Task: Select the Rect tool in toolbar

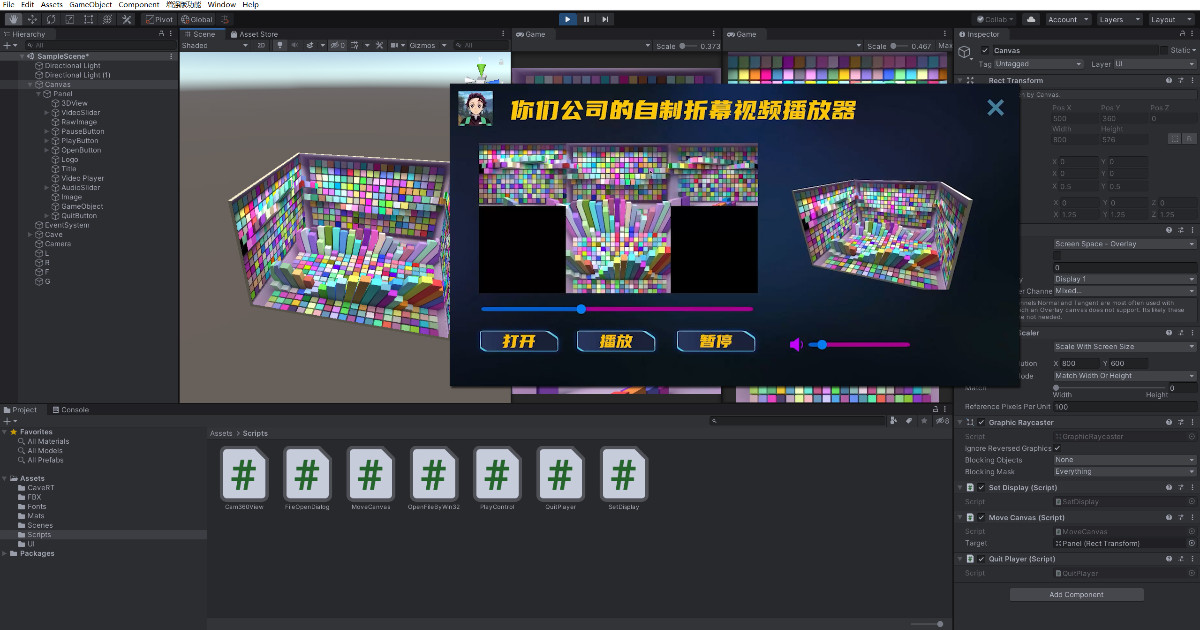Action: 87,19
